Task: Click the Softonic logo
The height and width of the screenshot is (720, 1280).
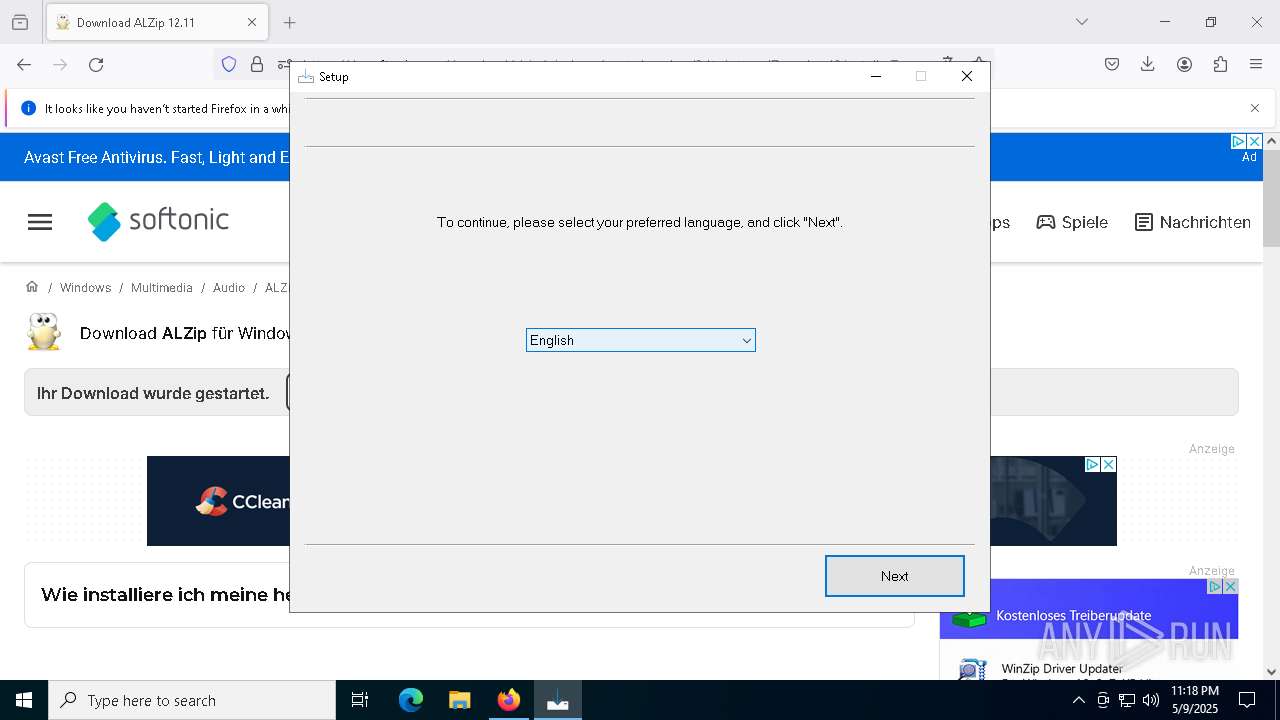Action: (x=159, y=221)
